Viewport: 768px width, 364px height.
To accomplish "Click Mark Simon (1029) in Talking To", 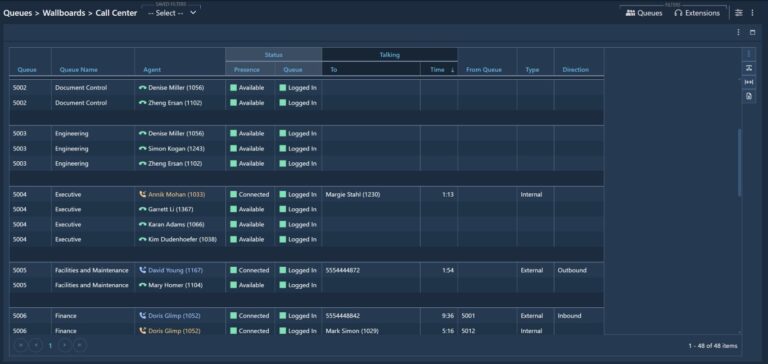I will tap(352, 331).
